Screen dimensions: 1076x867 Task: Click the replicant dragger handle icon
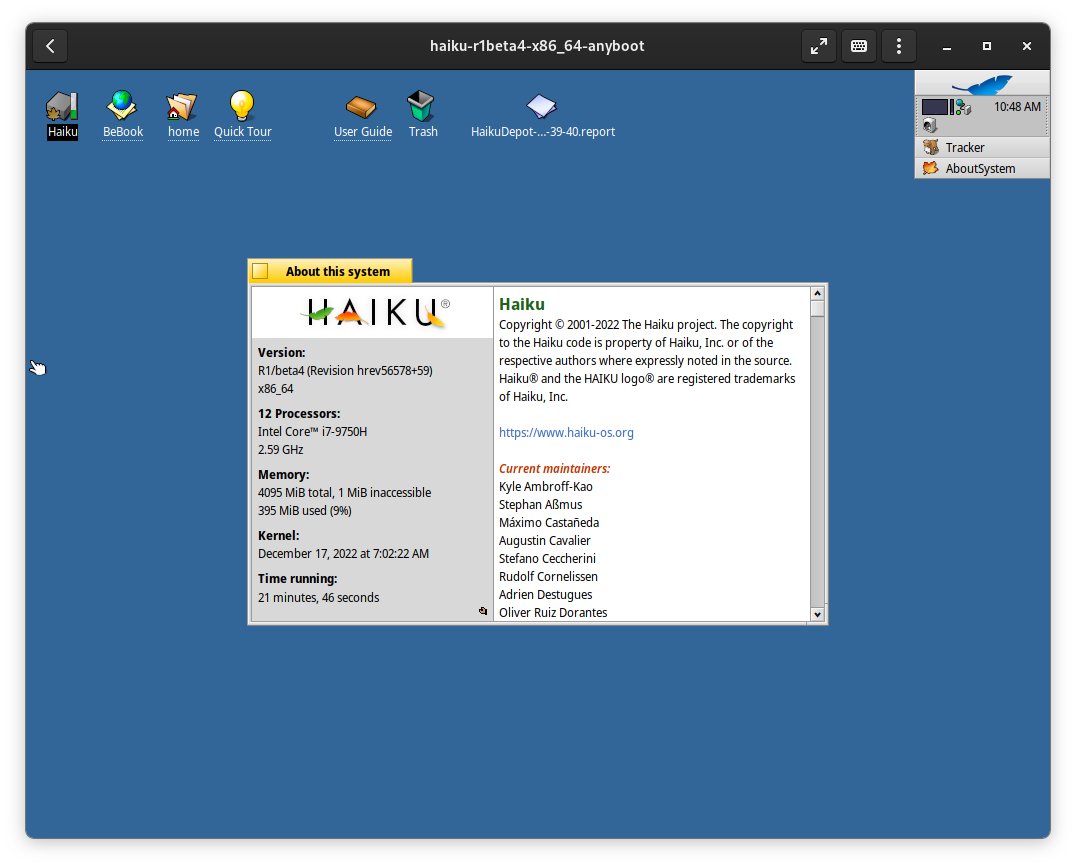[x=483, y=610]
